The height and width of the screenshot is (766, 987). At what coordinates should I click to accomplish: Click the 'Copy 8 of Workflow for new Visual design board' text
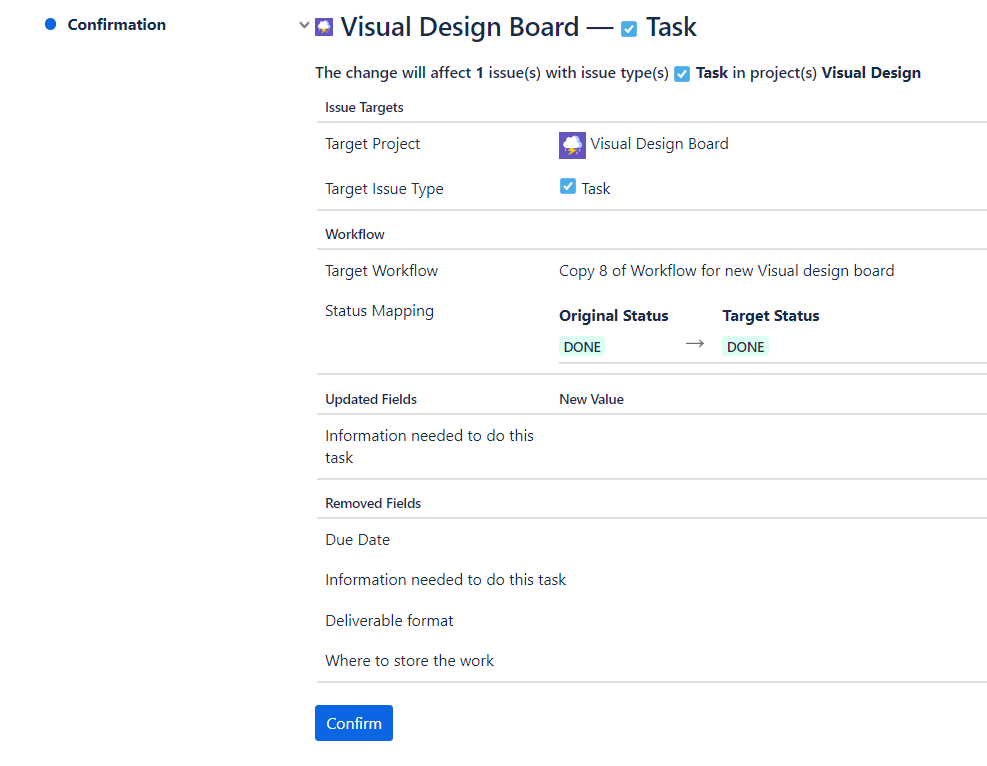[x=726, y=271]
